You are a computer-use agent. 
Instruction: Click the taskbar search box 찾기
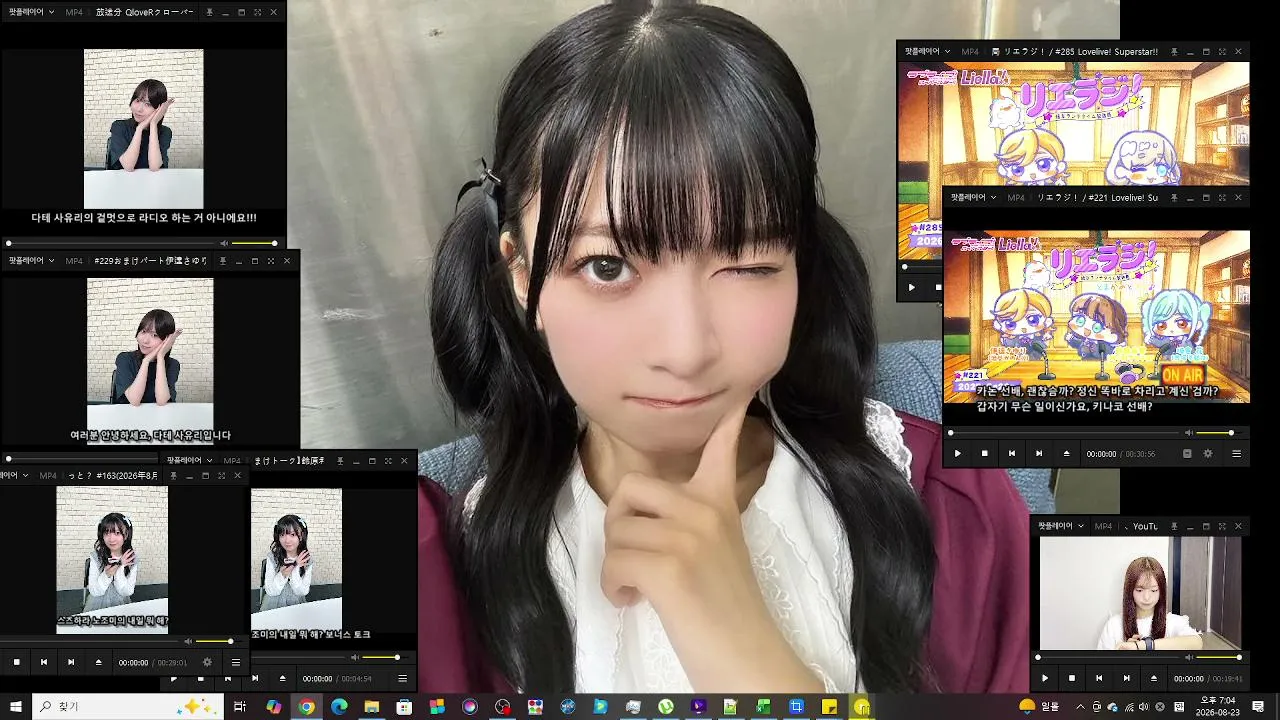click(129, 707)
